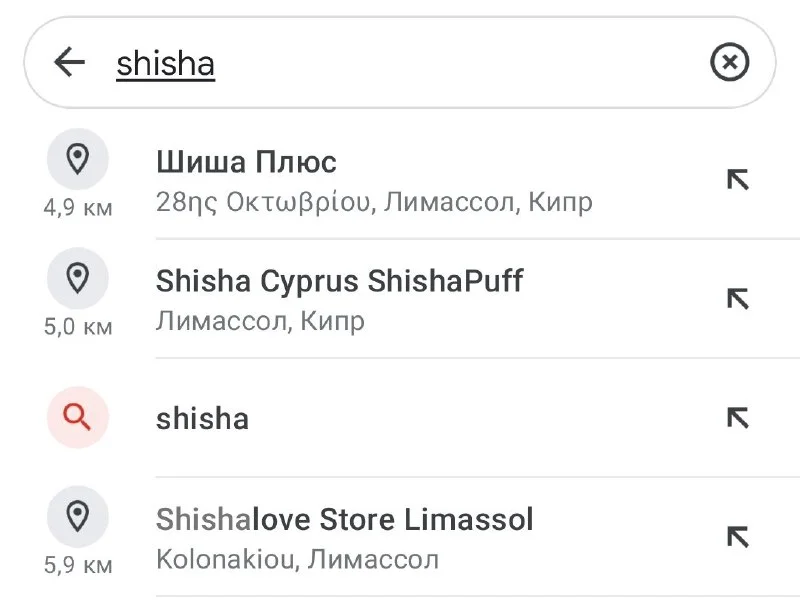Tap the back arrow in search bar
Image resolution: width=800 pixels, height=601 pixels.
point(69,63)
